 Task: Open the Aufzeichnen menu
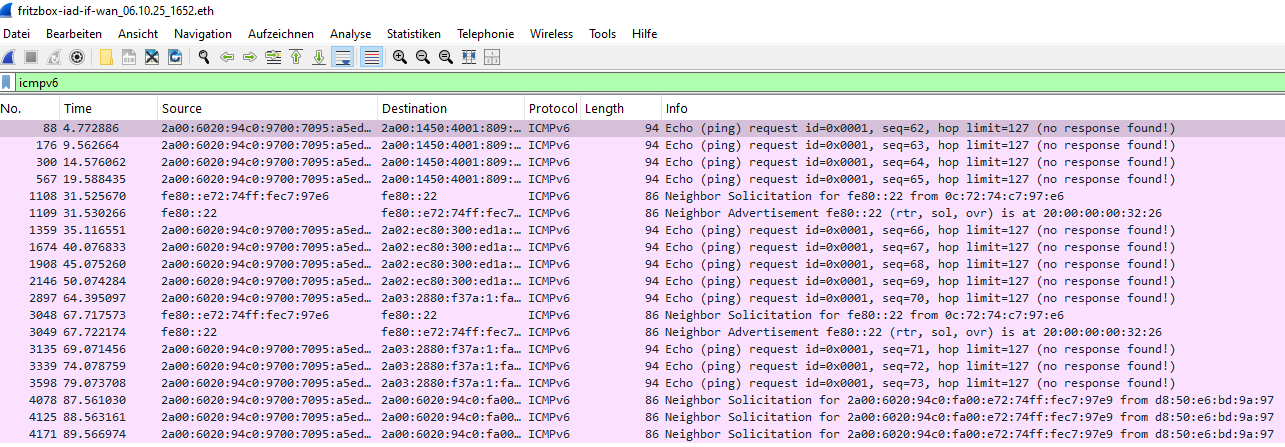(281, 34)
